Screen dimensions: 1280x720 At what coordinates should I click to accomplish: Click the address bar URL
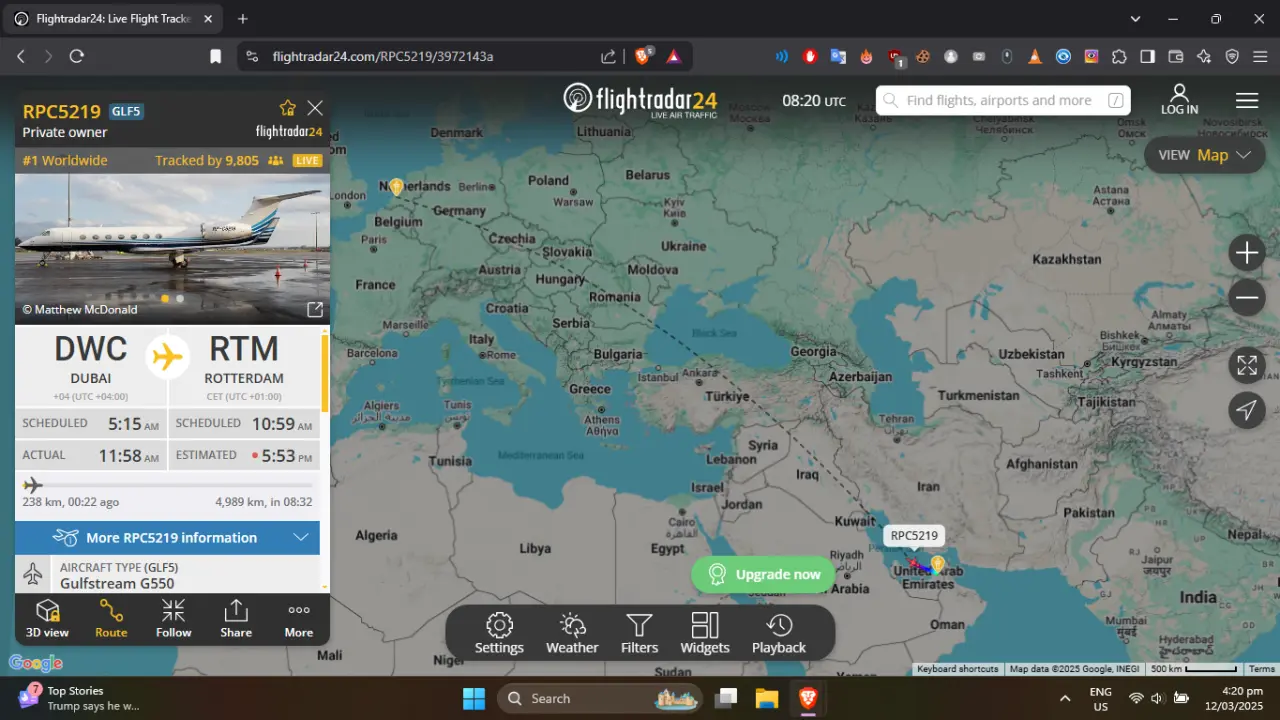pyautogui.click(x=383, y=57)
